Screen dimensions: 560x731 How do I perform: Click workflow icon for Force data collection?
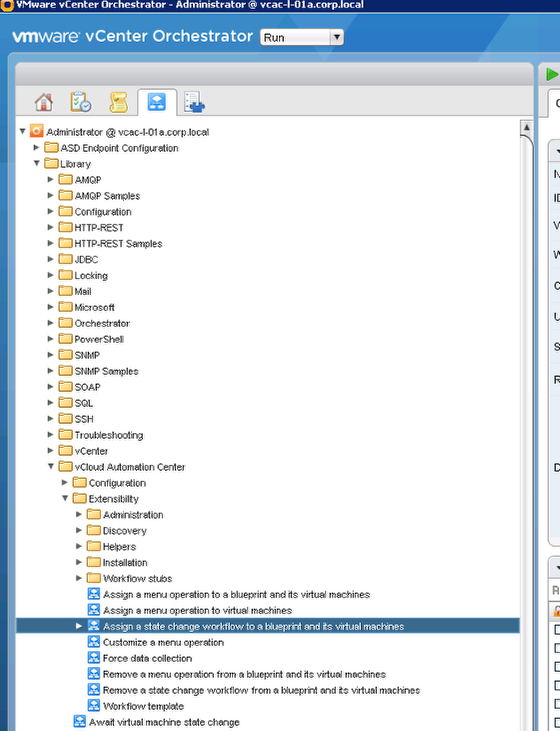click(x=94, y=658)
